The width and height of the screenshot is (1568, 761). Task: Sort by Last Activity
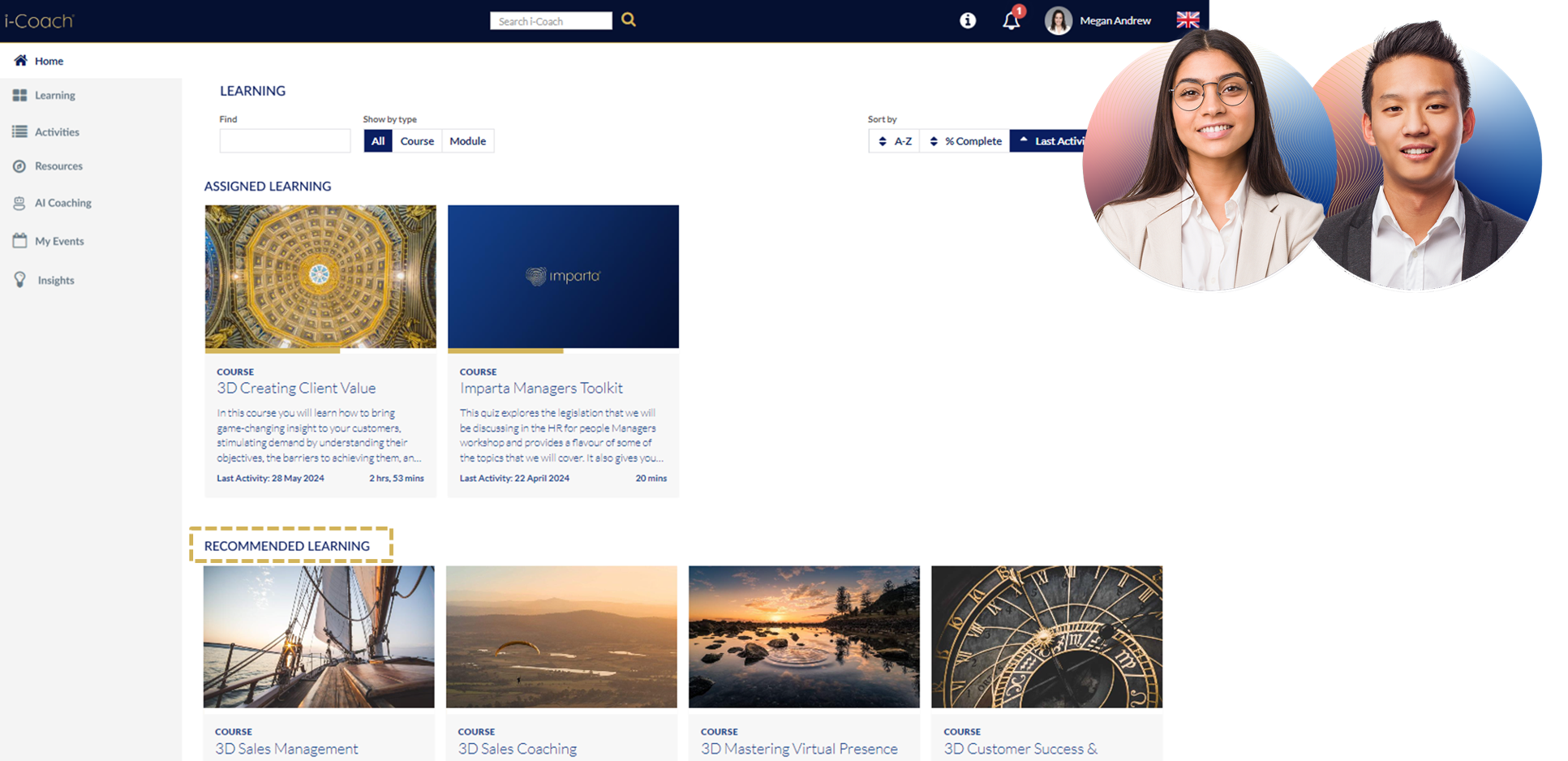pyautogui.click(x=1050, y=141)
